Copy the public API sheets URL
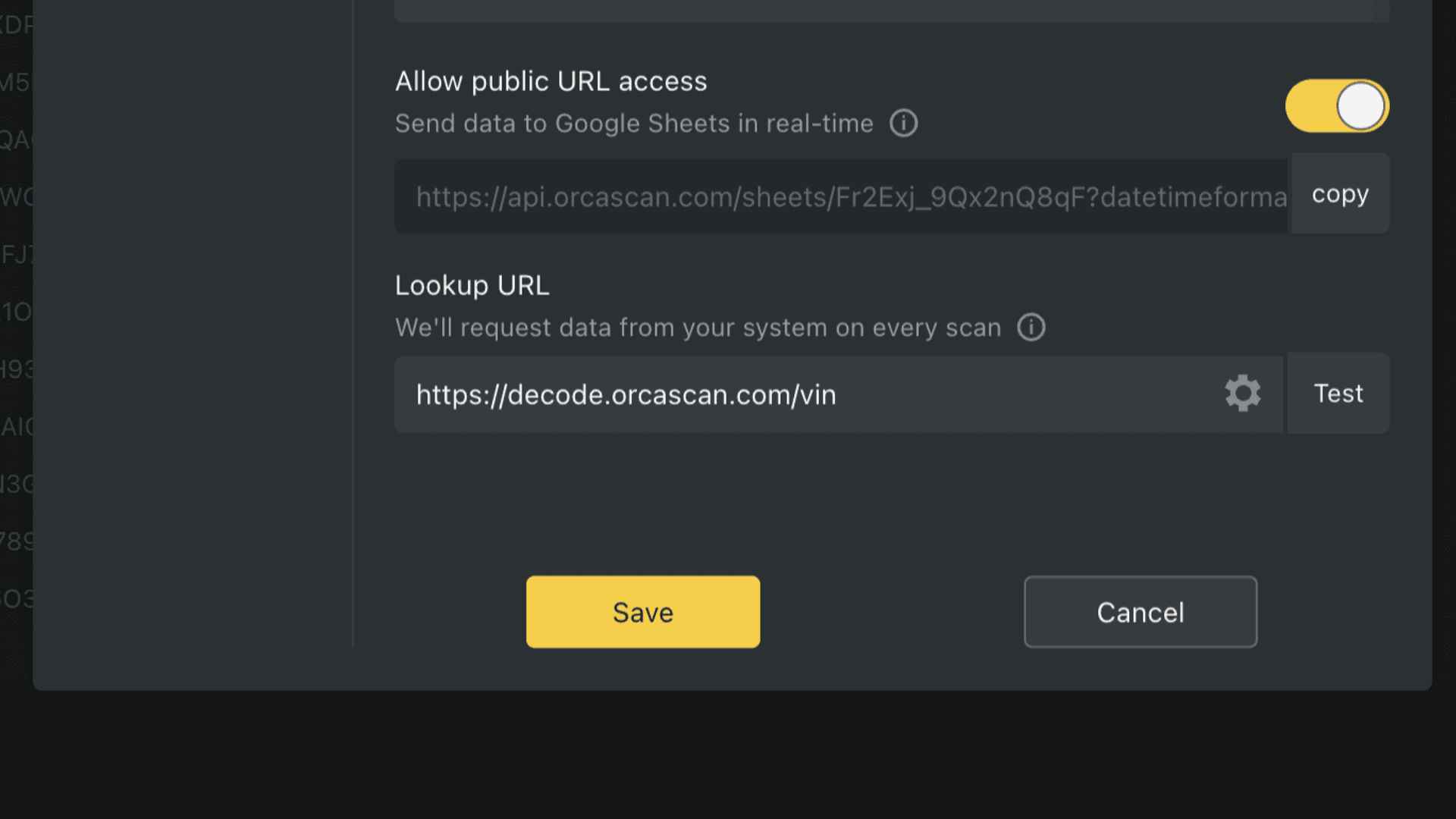The width and height of the screenshot is (1456, 819). (x=1339, y=193)
